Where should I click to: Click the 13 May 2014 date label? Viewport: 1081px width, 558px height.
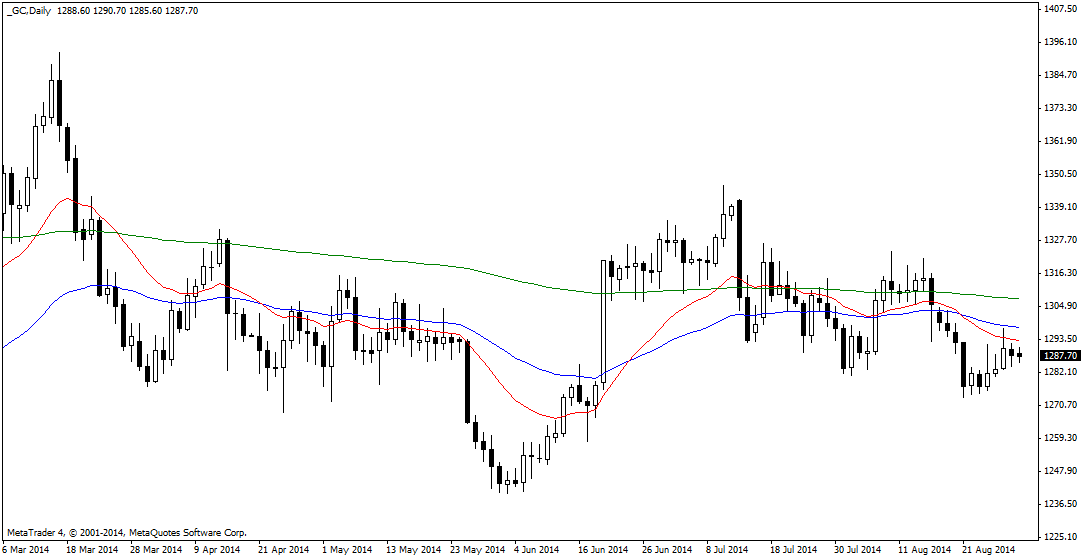(413, 550)
